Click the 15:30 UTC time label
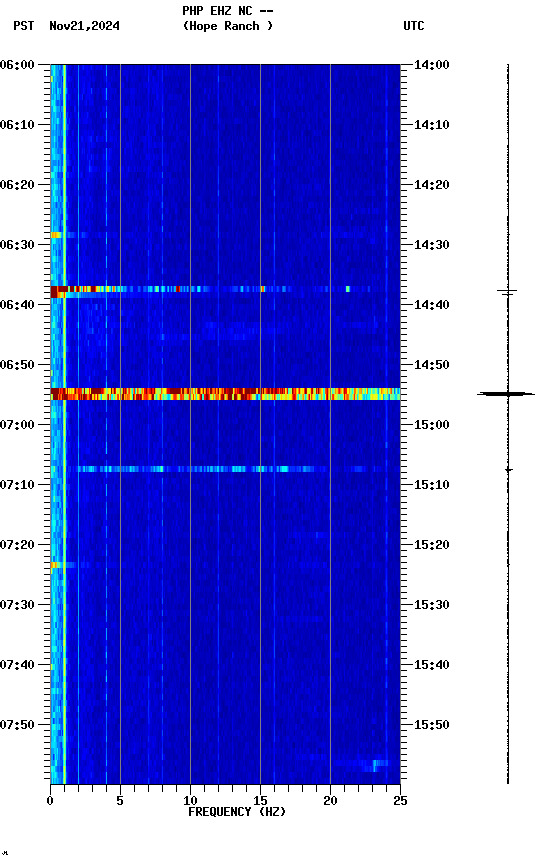The height and width of the screenshot is (864, 552). (432, 605)
